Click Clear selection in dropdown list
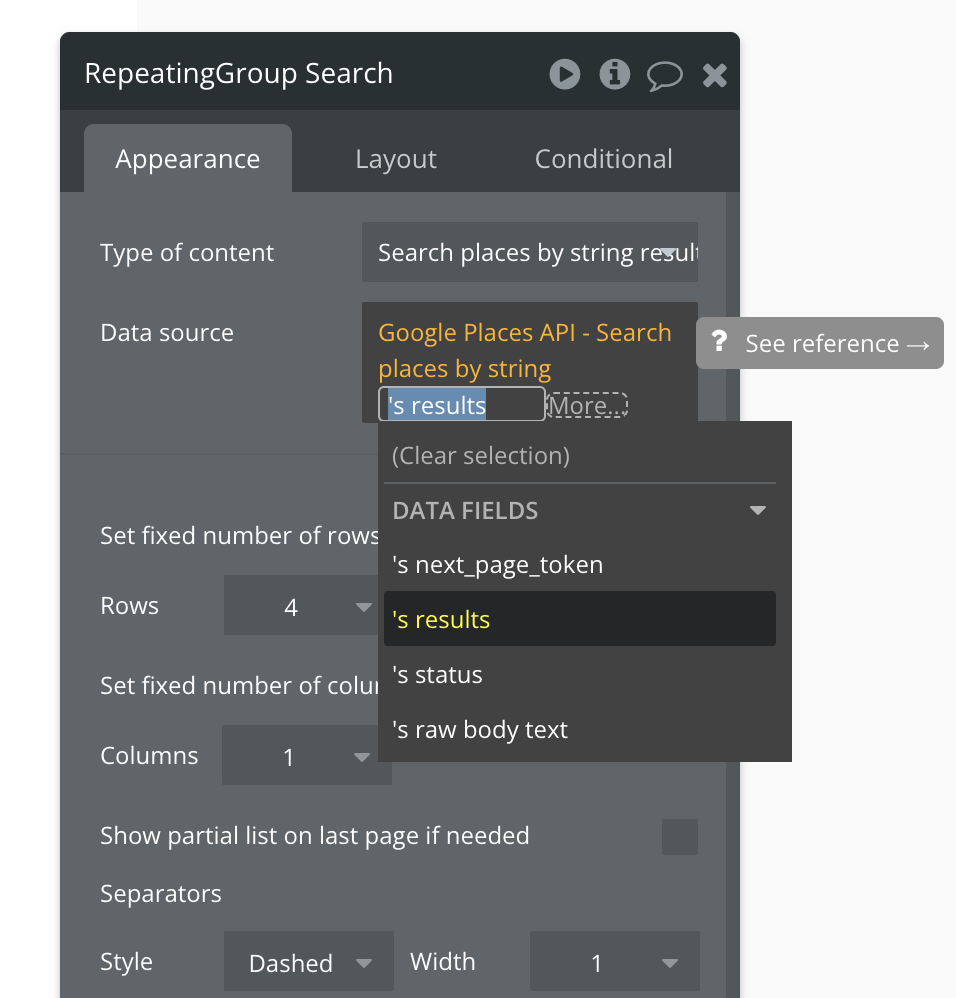 pos(481,456)
